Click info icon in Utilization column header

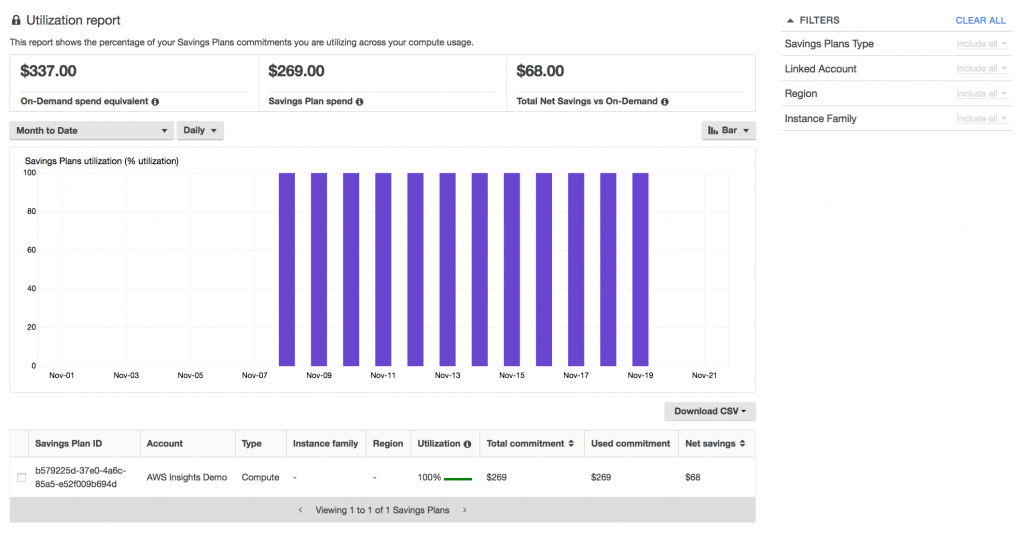point(468,444)
